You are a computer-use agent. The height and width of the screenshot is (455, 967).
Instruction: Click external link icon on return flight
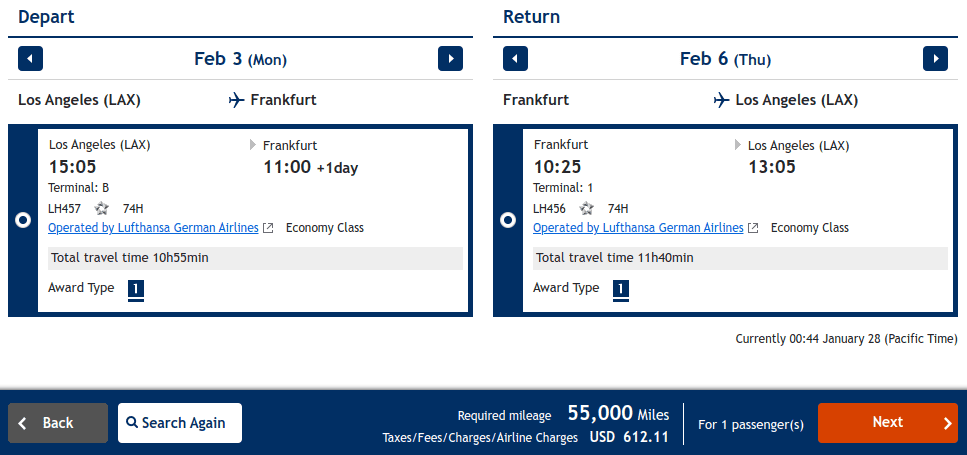[x=753, y=228]
